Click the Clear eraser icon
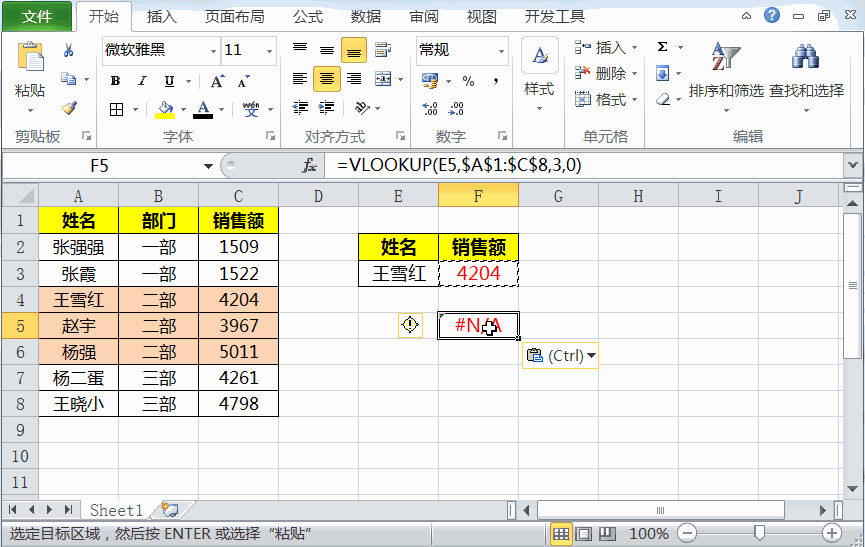The height and width of the screenshot is (547, 865). (x=663, y=99)
